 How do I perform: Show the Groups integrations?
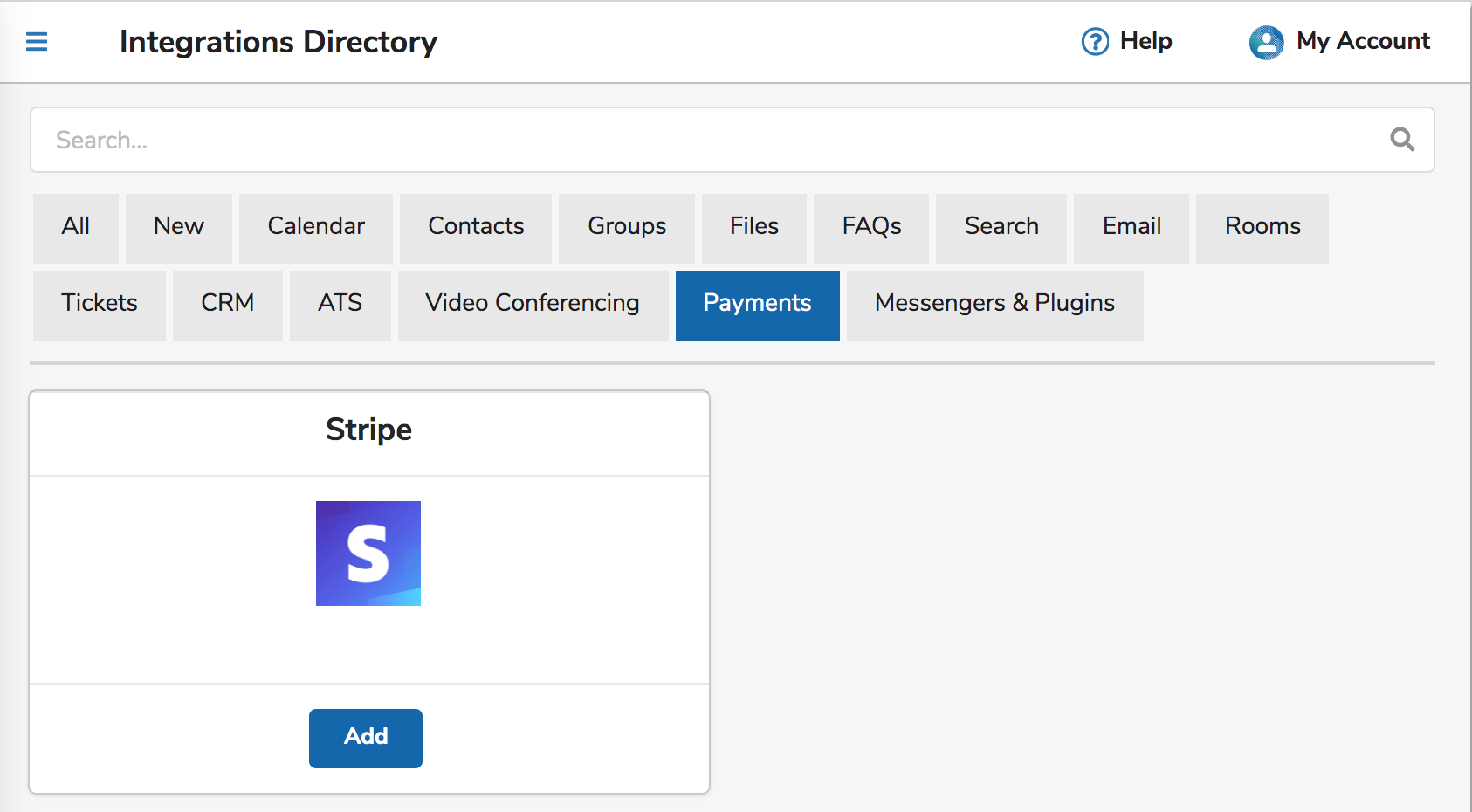627,228
